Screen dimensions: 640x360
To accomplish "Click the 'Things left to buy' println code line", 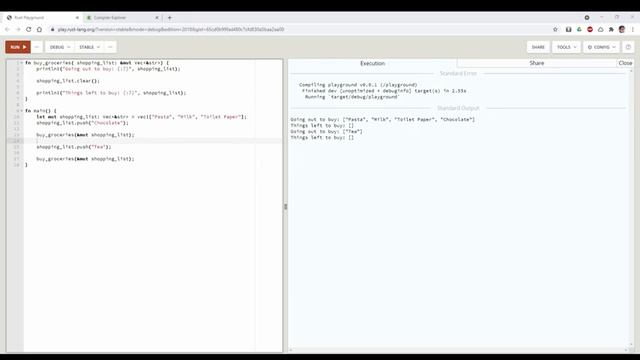I will click(x=111, y=93).
